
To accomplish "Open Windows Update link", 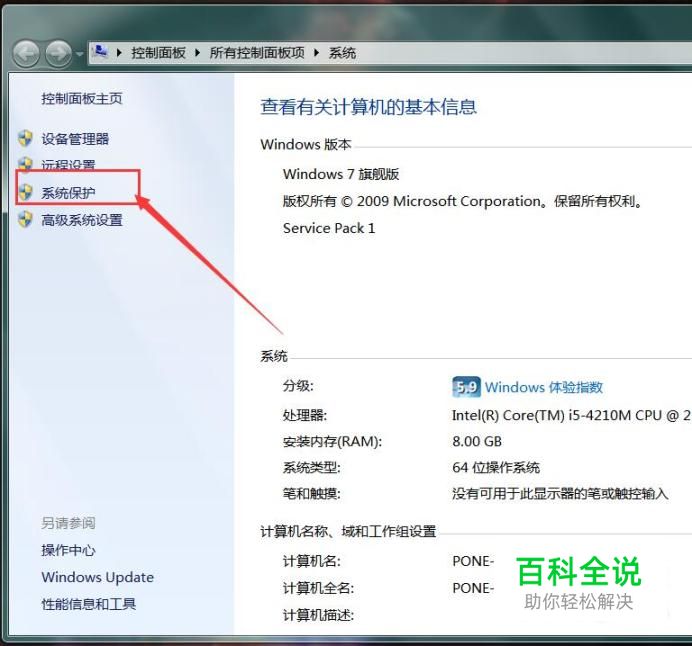I will coord(98,577).
